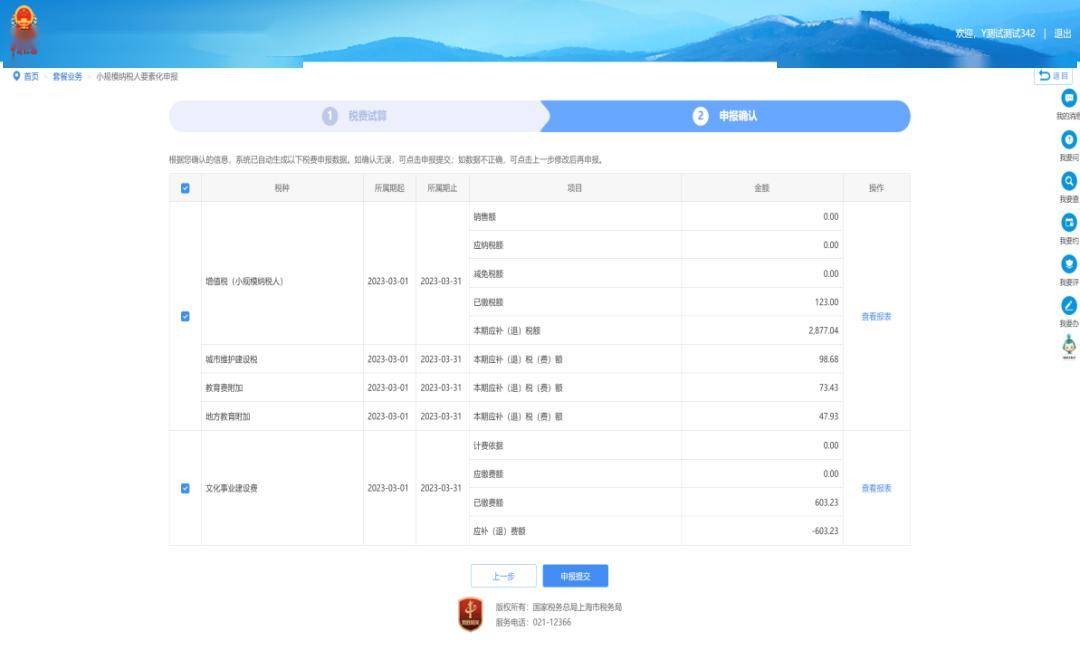Open the robot assistant mascot icon
This screenshot has height=650, width=1080.
[1069, 346]
